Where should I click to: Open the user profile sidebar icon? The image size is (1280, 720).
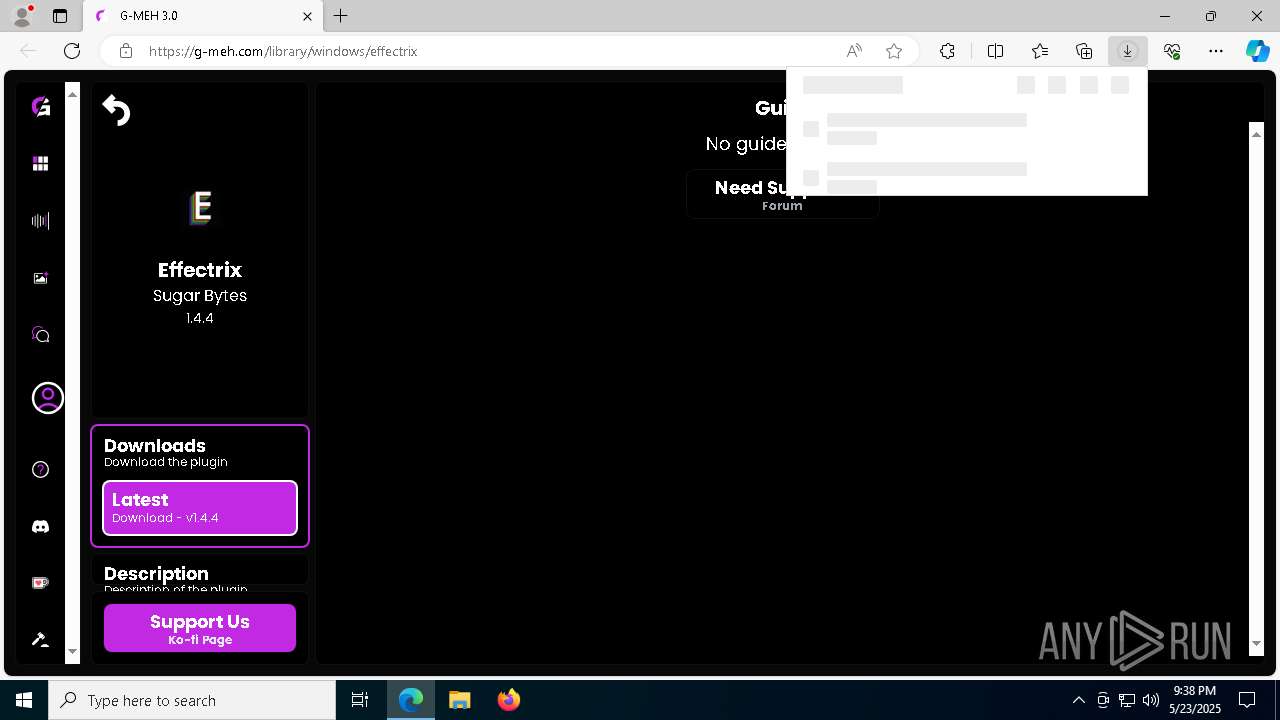(48, 398)
